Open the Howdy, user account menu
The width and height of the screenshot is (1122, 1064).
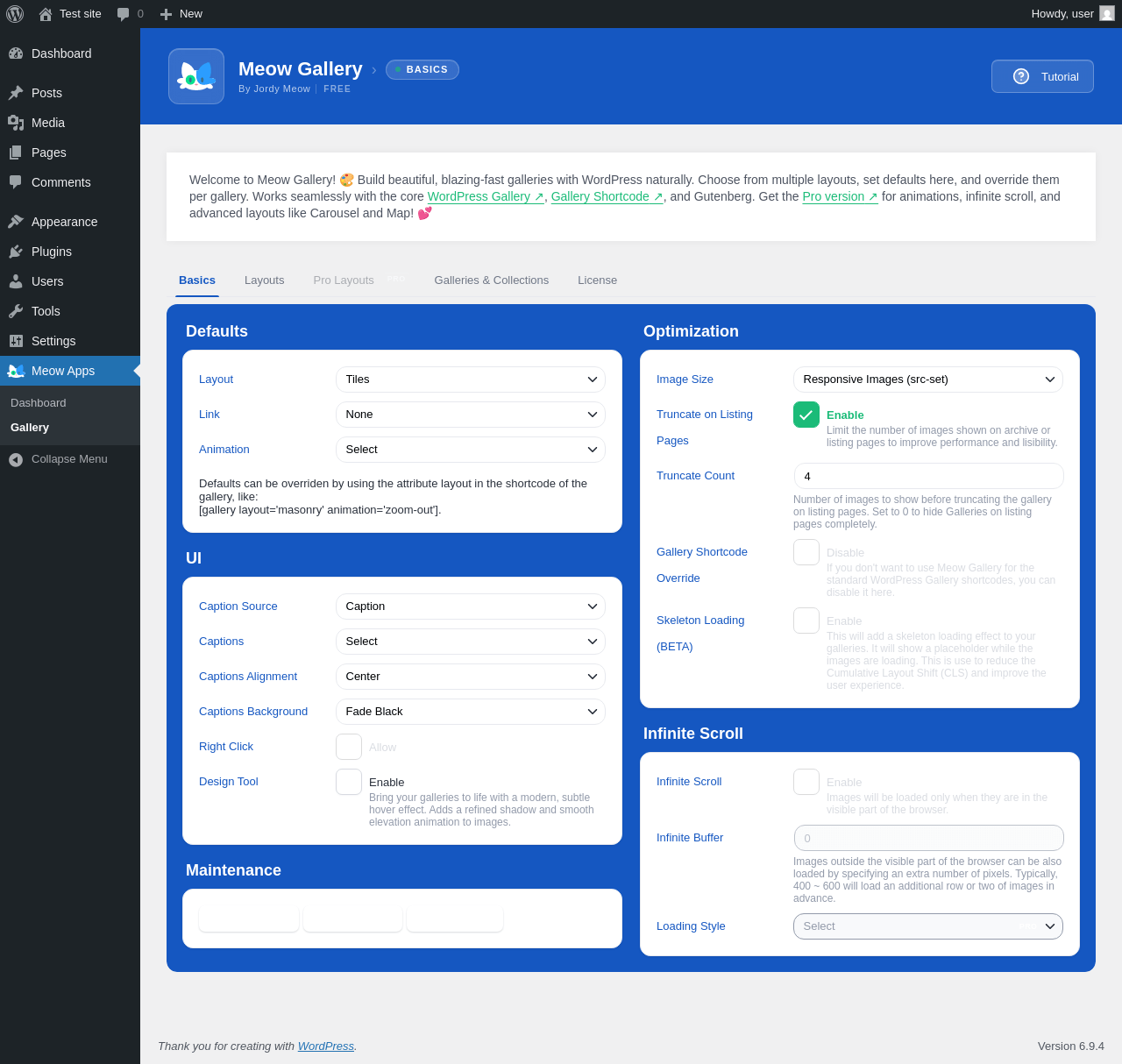click(x=1073, y=14)
